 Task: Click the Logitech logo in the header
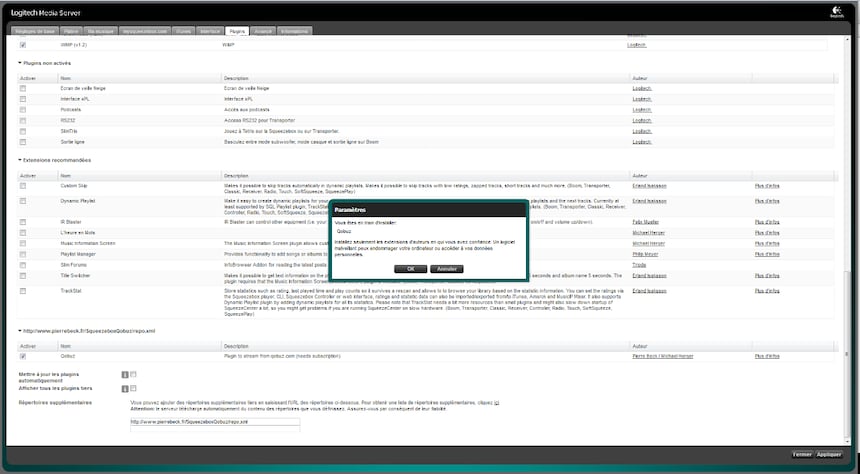pyautogui.click(x=836, y=12)
